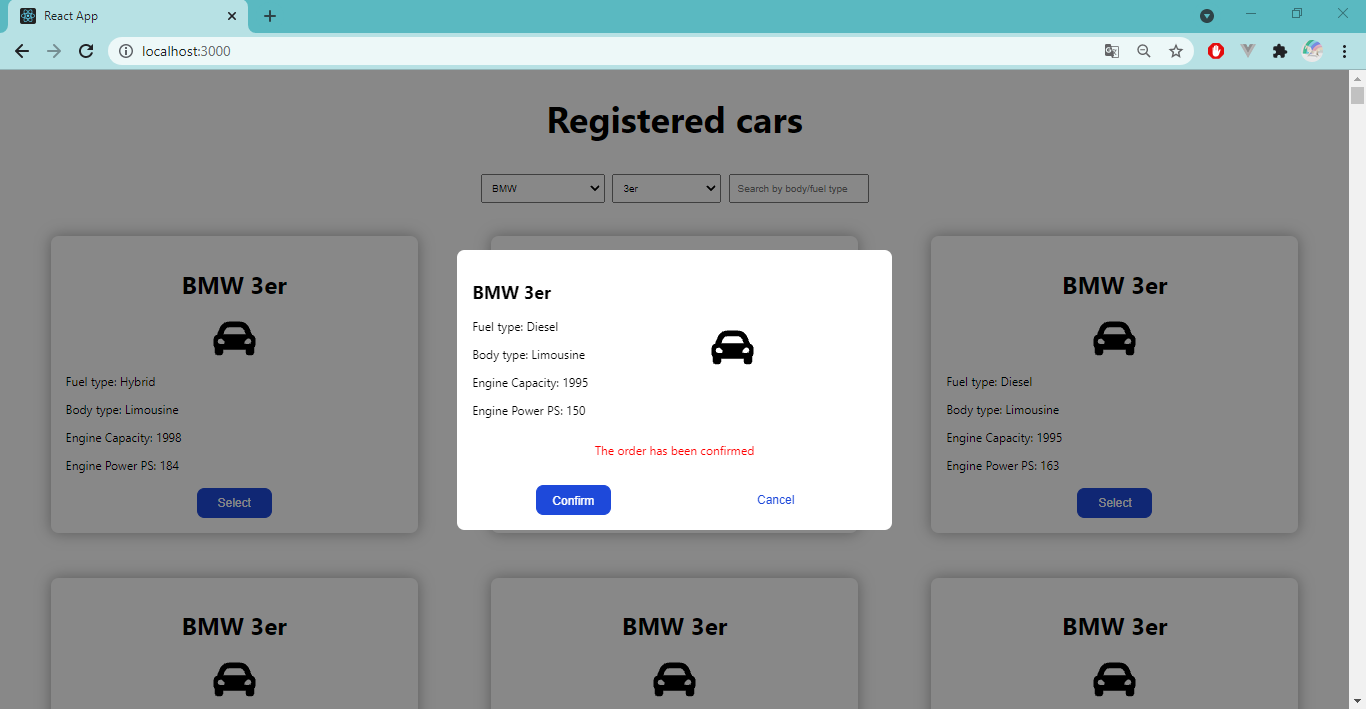Click the car icon on the Hybrid BMW card
Viewport: 1366px width, 709px height.
tap(234, 338)
